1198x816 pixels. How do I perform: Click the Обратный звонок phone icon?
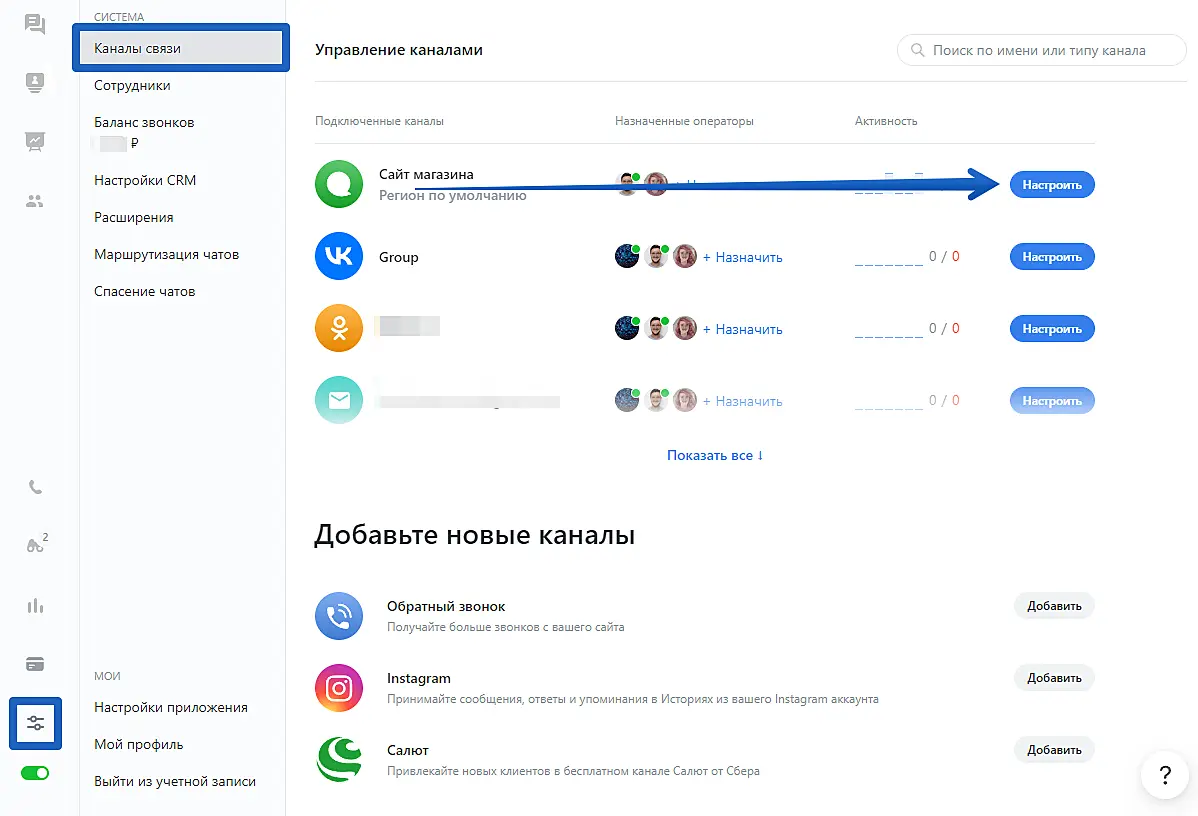pos(338,616)
